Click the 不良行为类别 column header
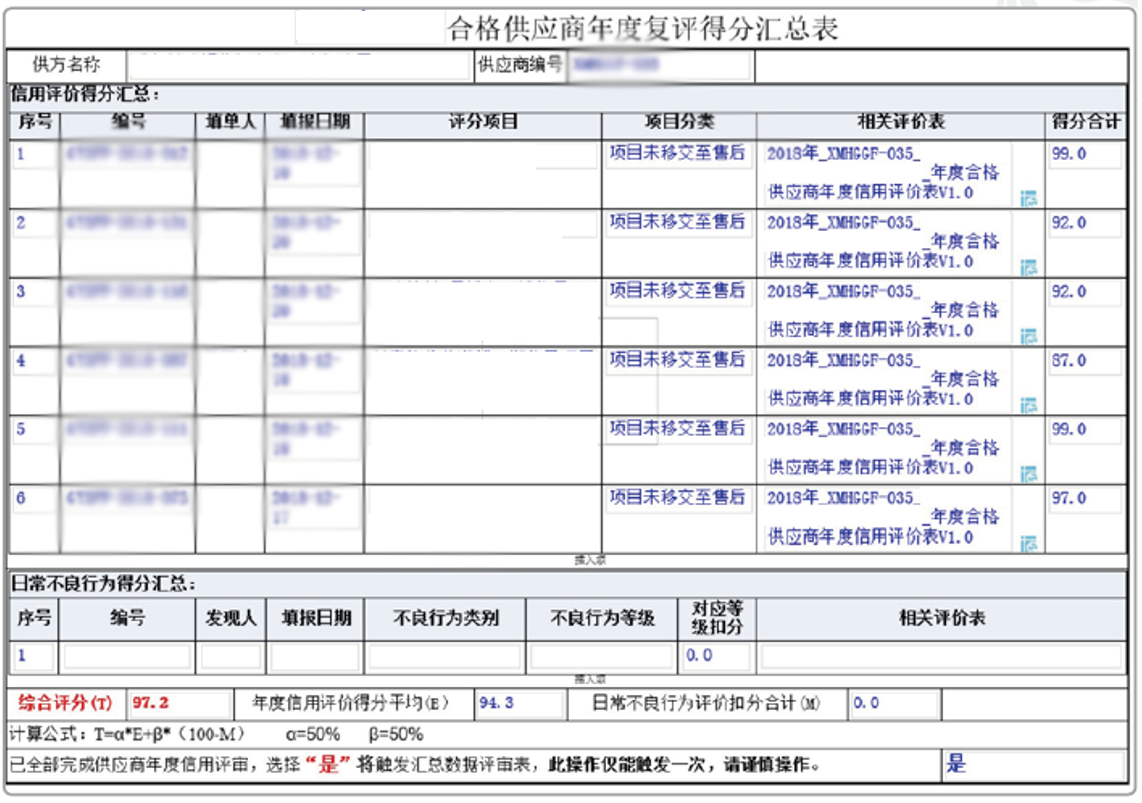The width and height of the screenshot is (1142, 803). (x=445, y=619)
